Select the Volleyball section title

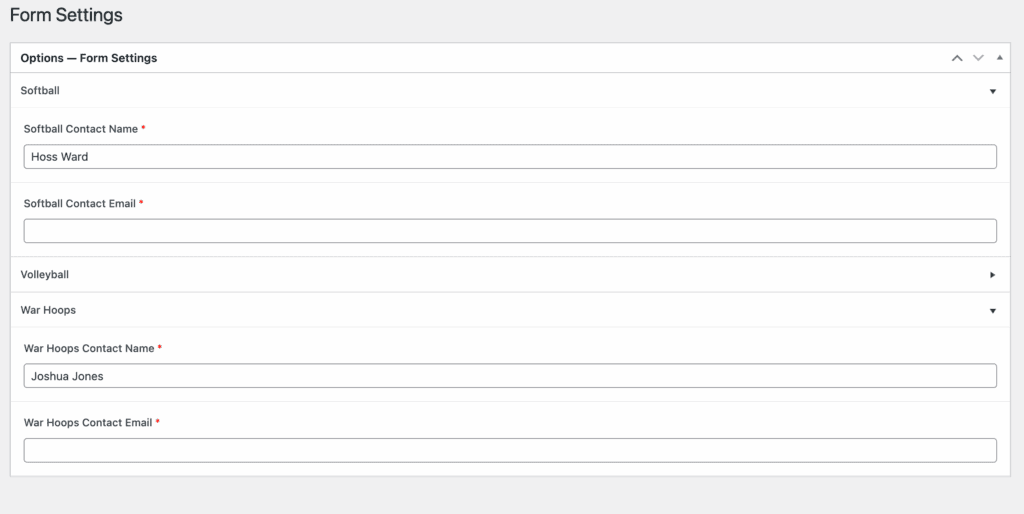(45, 275)
